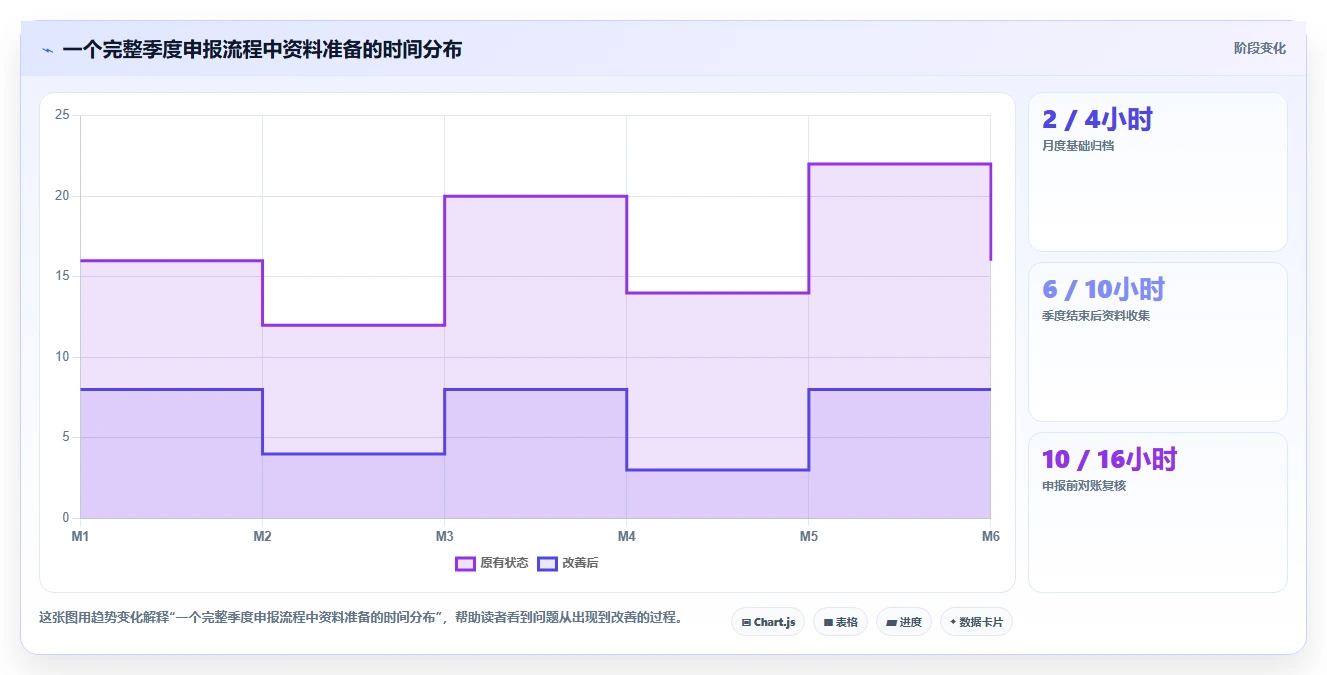Click the purple 原有状态 legend swatch
This screenshot has height=675, width=1327.
[465, 564]
